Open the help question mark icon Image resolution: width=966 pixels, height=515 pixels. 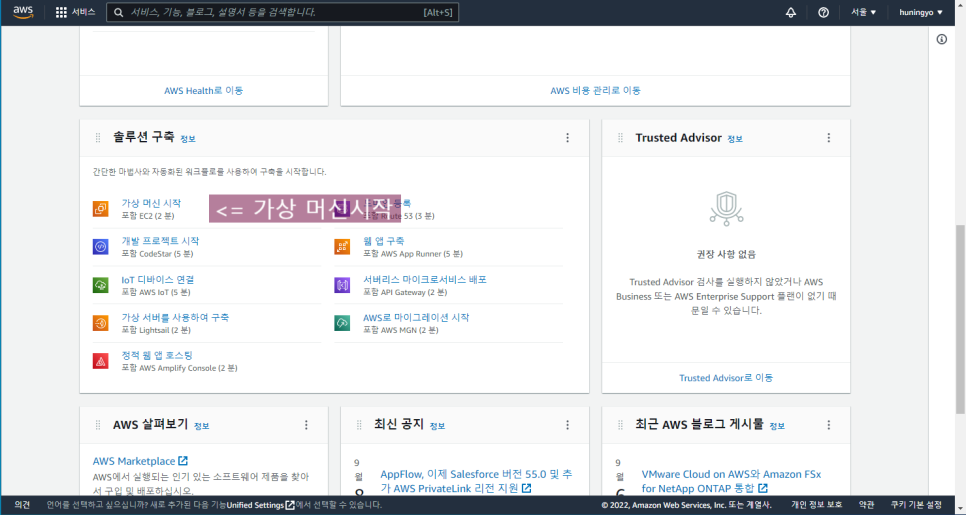point(823,12)
